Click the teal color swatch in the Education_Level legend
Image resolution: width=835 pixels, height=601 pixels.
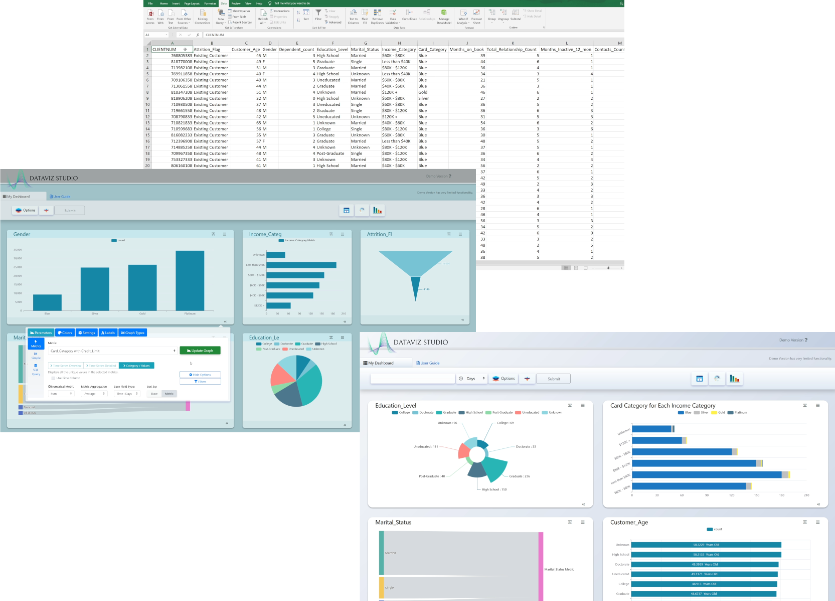(x=437, y=412)
